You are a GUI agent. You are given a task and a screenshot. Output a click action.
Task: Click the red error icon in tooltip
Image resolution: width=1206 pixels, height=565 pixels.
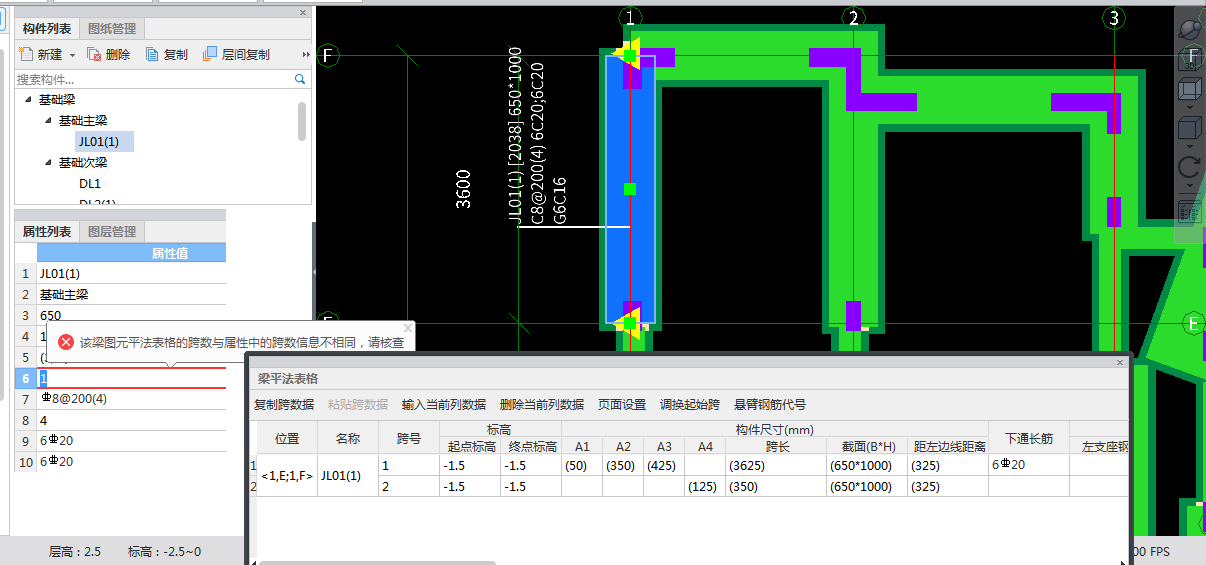click(65, 342)
